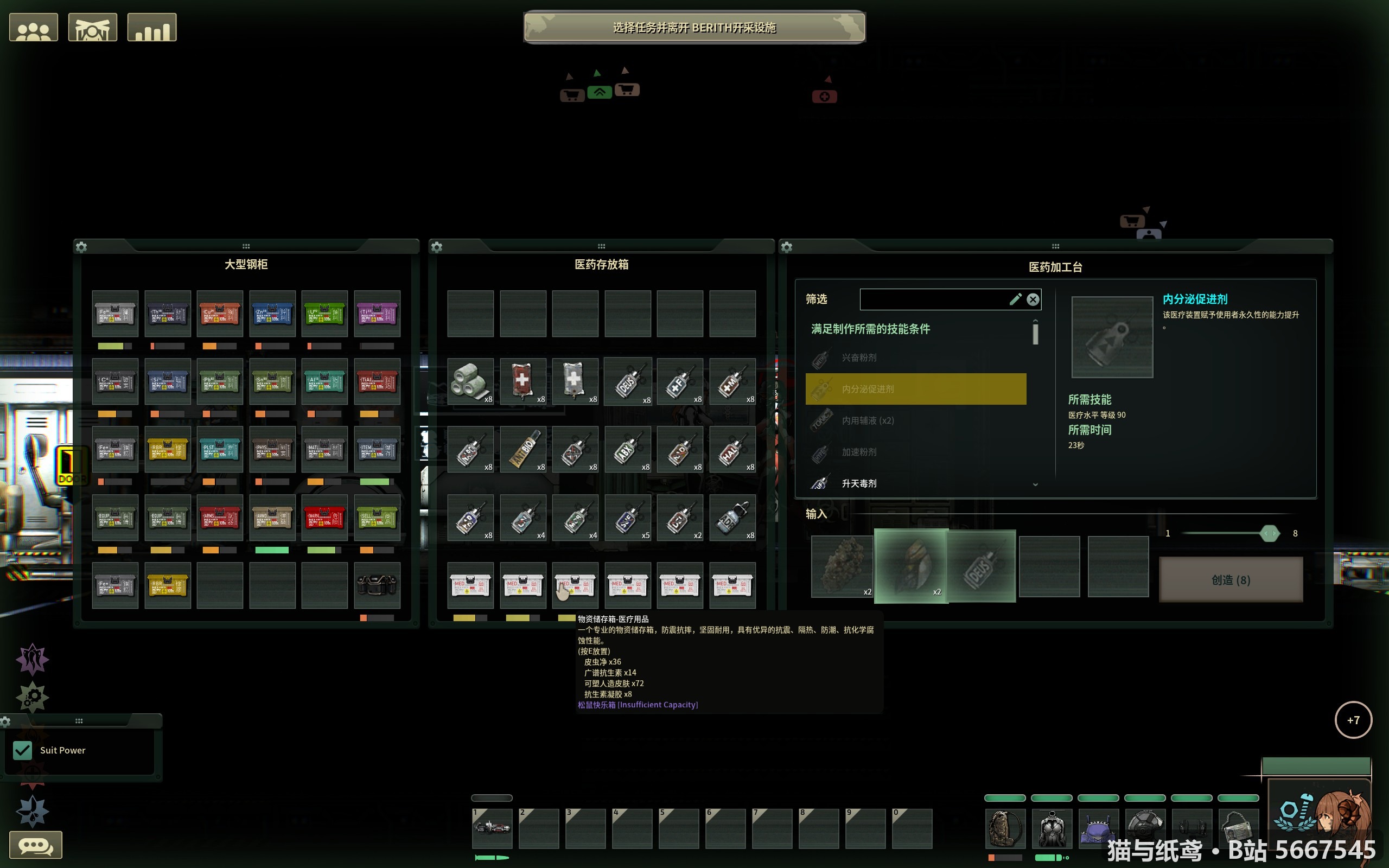
Task: Click the +7 circular indicator
Action: [1353, 720]
